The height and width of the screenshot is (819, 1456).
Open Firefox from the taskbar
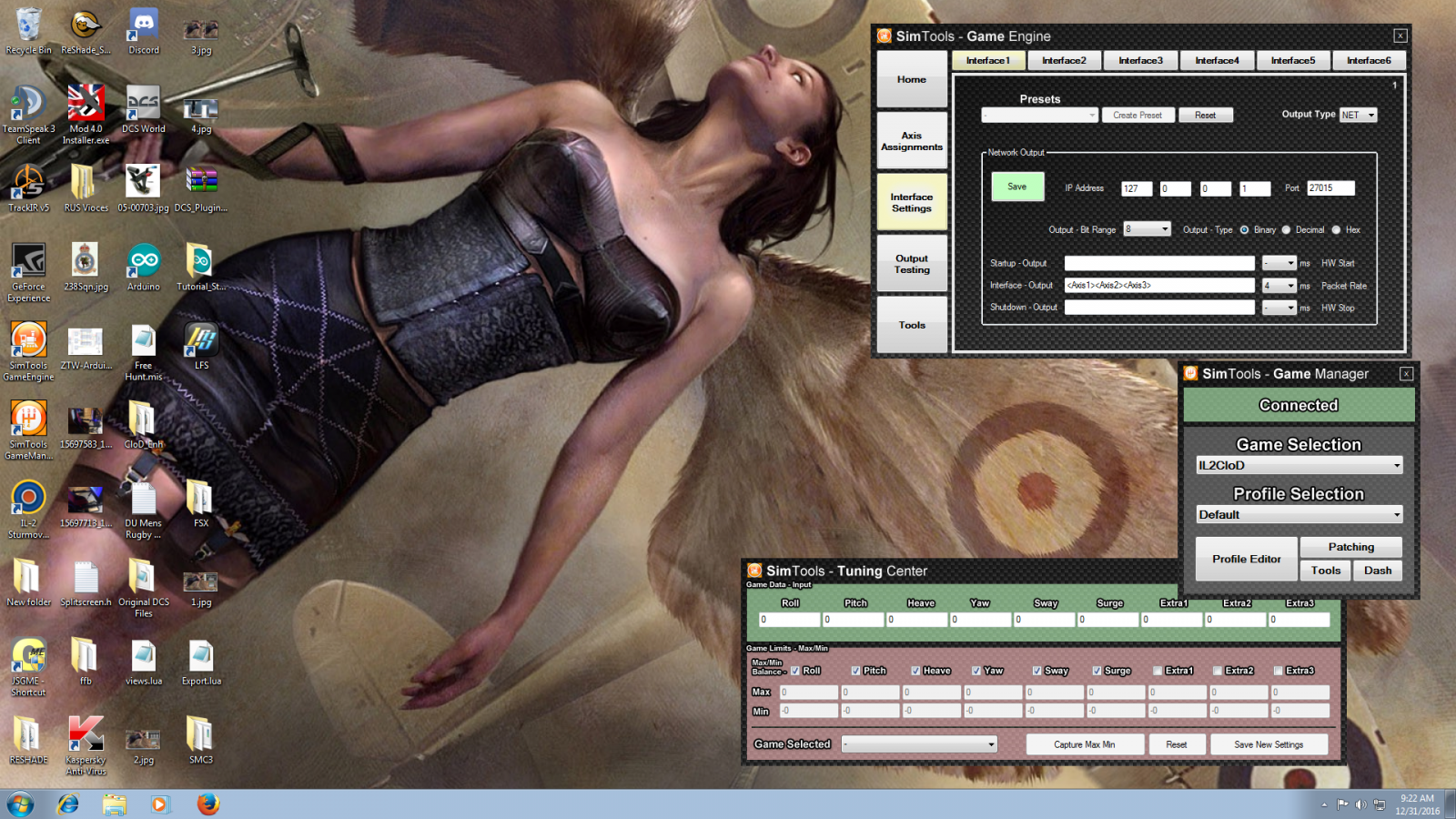[x=208, y=804]
